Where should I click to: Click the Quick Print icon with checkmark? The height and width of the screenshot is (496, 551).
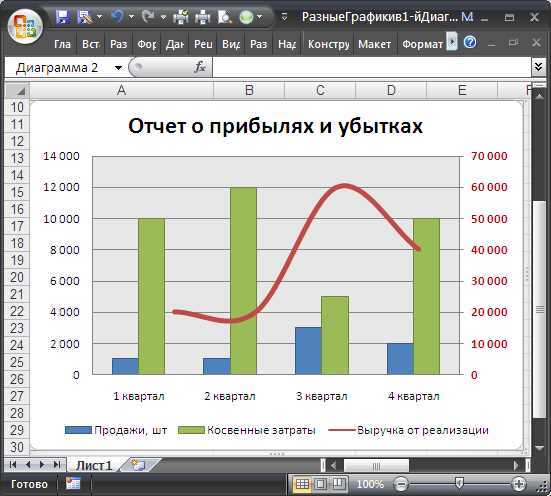[181, 16]
